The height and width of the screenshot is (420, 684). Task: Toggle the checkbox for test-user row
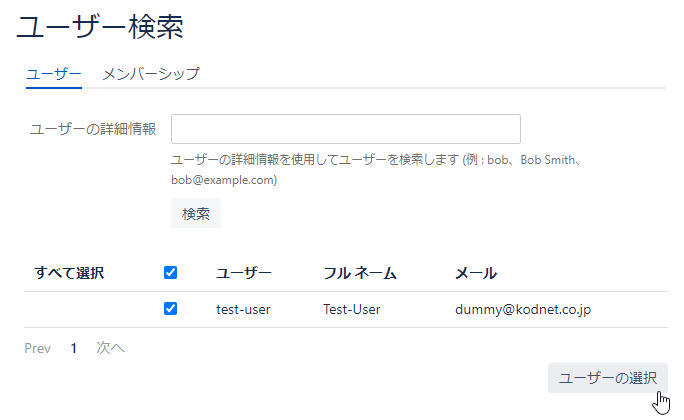(x=170, y=310)
